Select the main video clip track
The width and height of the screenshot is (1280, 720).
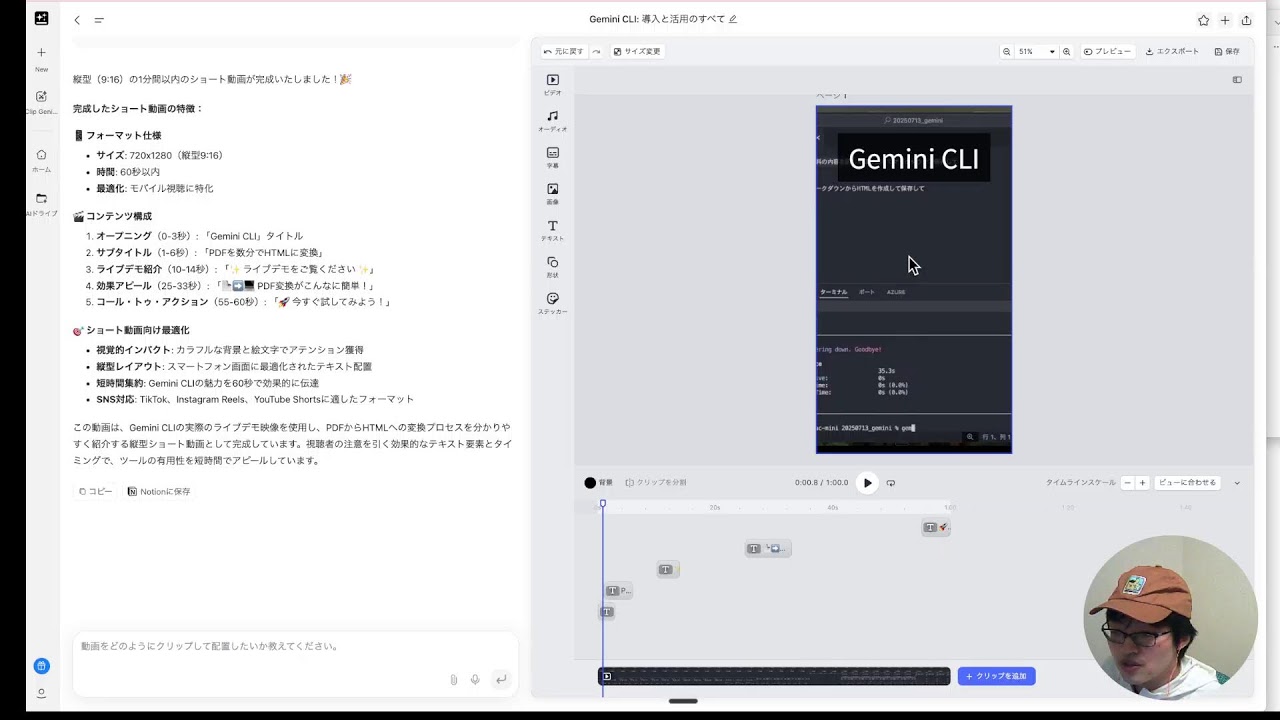click(x=774, y=676)
